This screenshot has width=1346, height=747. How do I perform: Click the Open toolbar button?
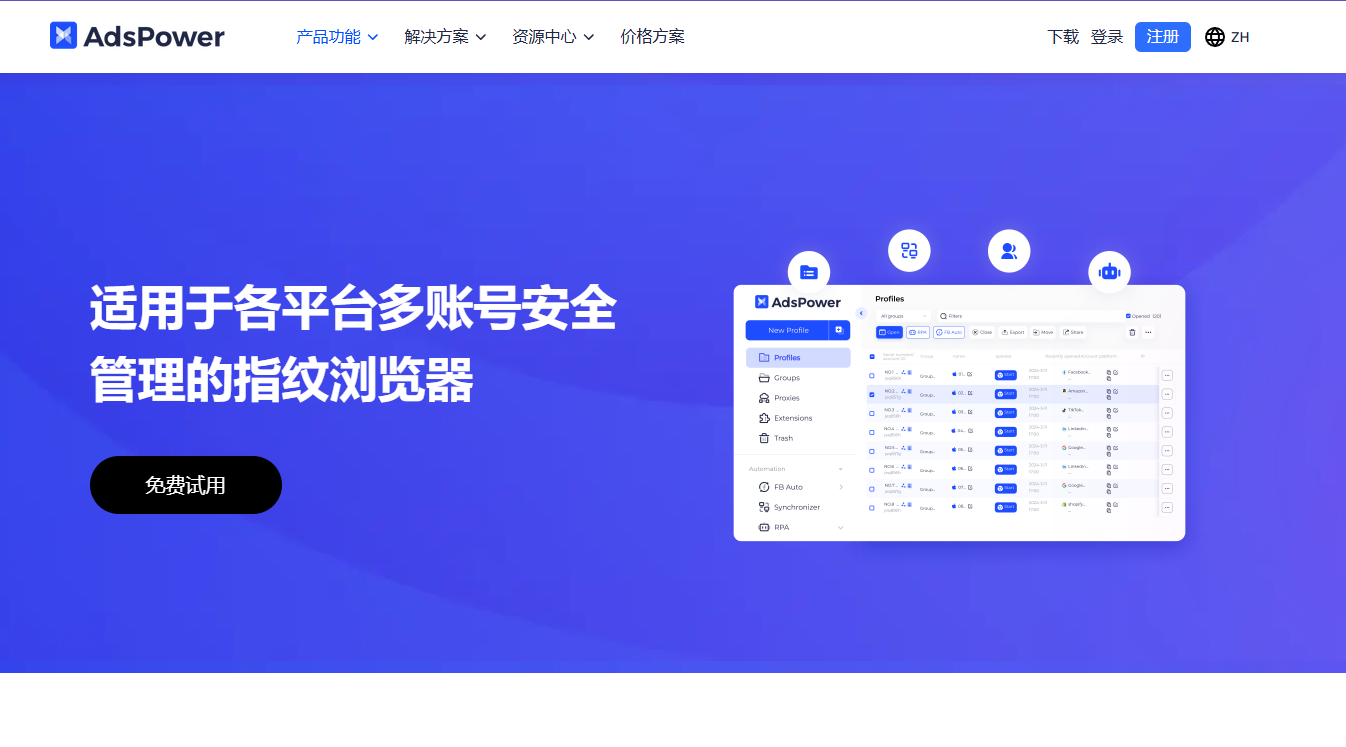click(x=889, y=332)
